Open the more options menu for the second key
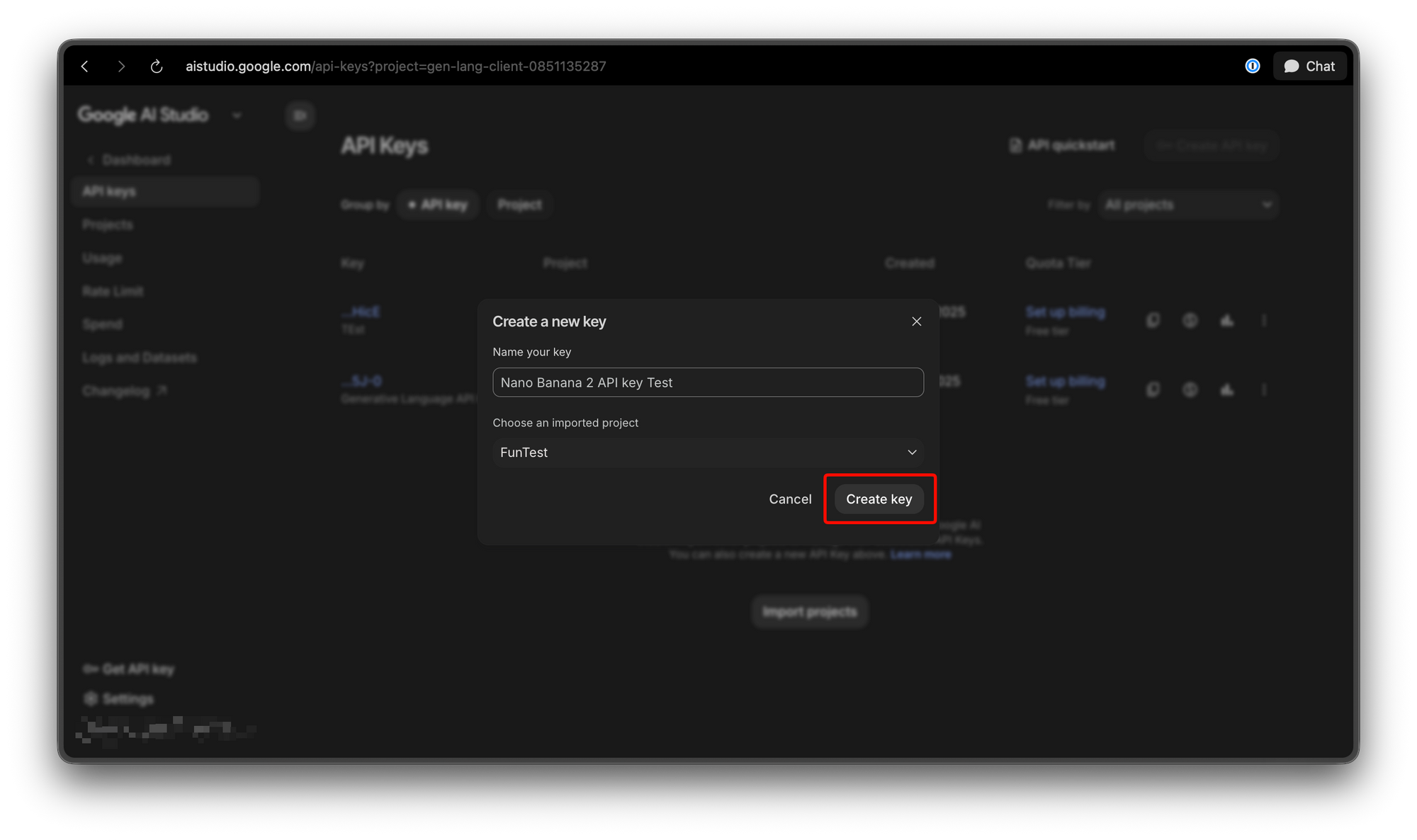Screen dimensions: 1417x840 [1264, 390]
